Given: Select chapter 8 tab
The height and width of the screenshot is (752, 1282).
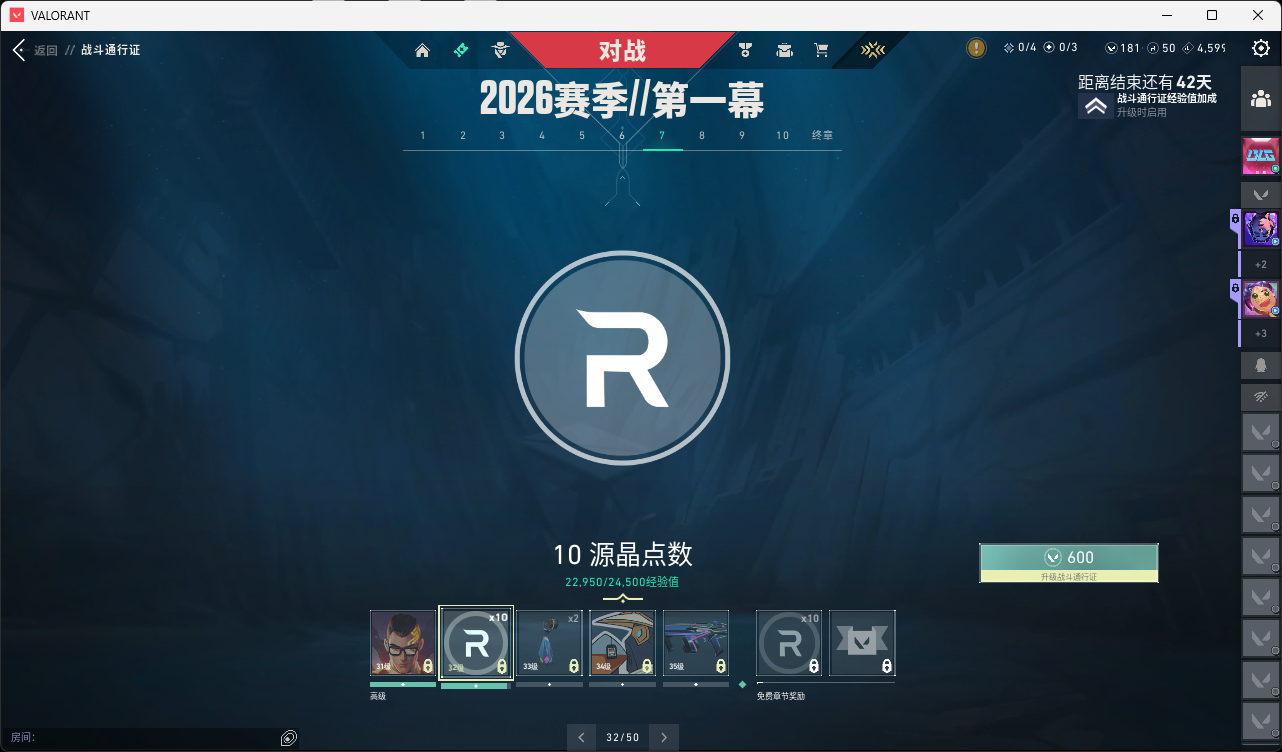Looking at the screenshot, I should 702,136.
